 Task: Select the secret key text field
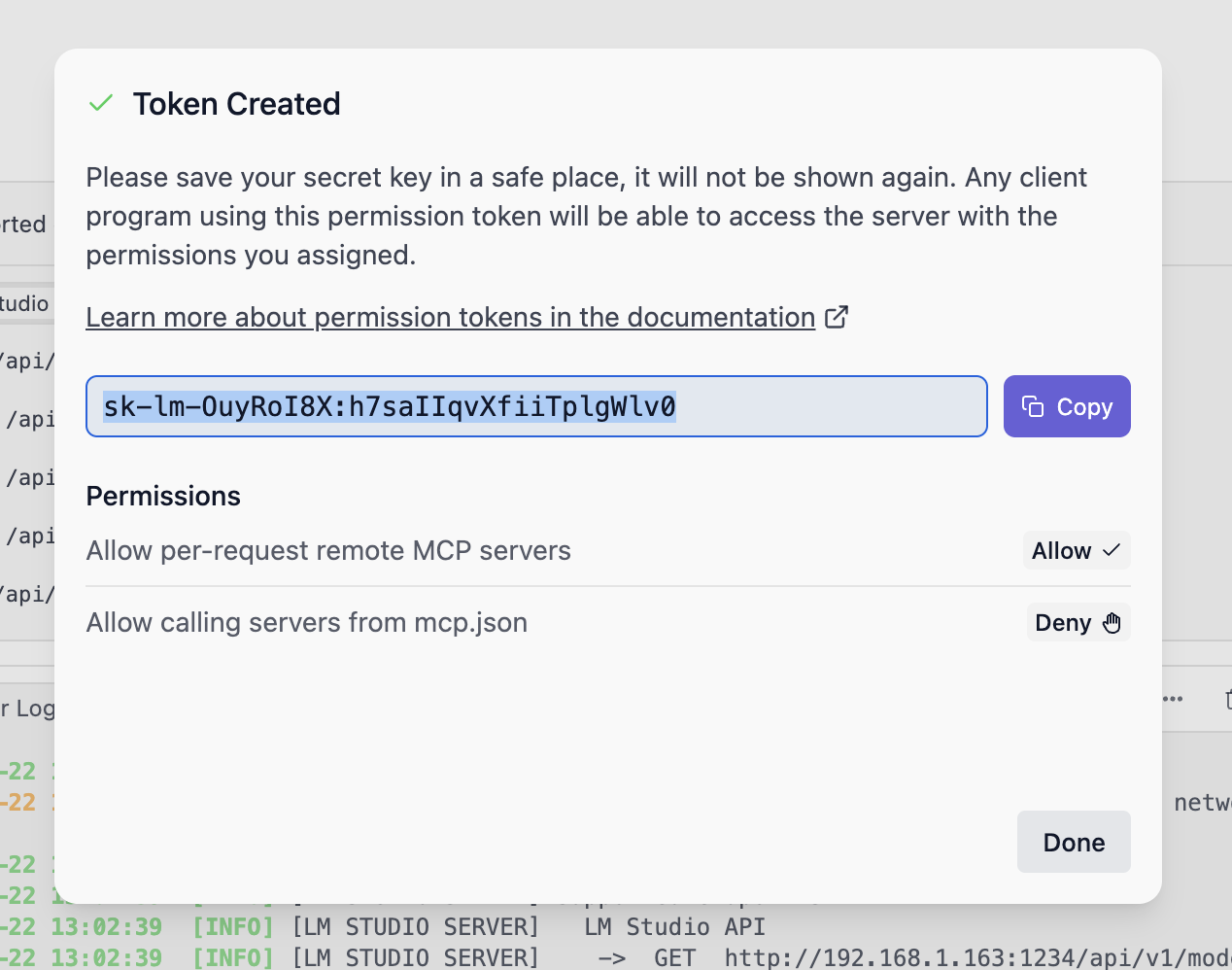pyautogui.click(x=536, y=406)
